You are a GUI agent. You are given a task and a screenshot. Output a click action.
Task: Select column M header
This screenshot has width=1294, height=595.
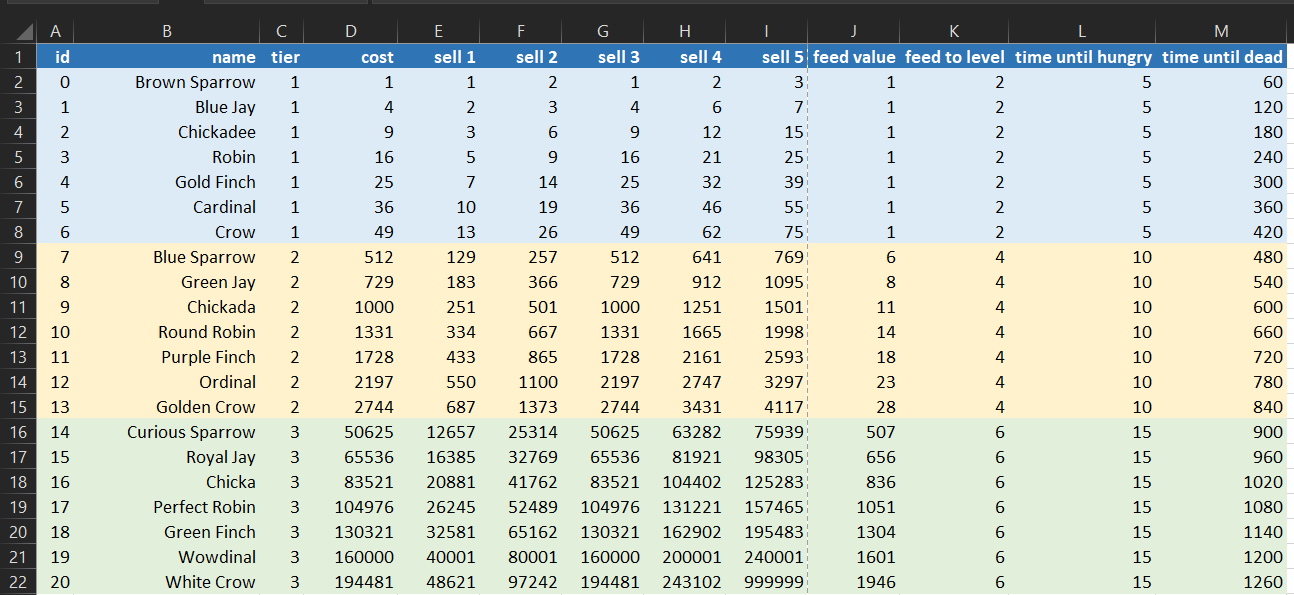coord(1222,32)
